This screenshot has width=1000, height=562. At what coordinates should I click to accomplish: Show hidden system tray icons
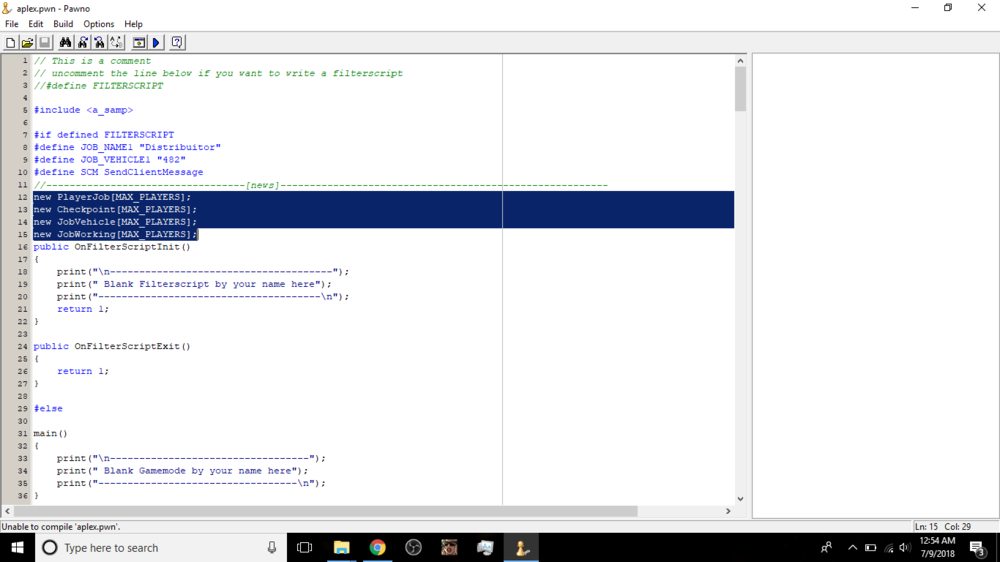(853, 547)
